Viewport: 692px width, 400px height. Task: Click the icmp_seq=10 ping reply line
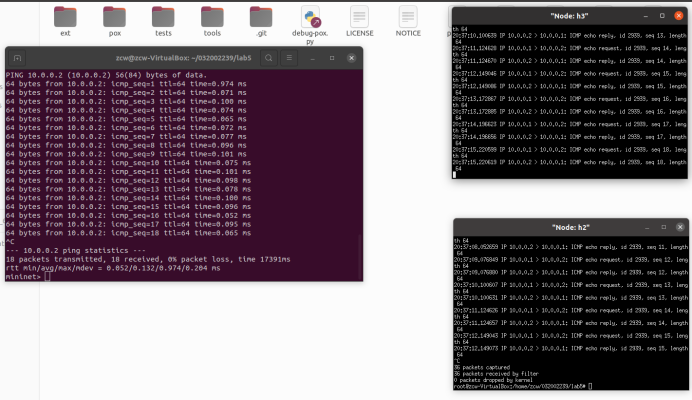click(x=128, y=163)
